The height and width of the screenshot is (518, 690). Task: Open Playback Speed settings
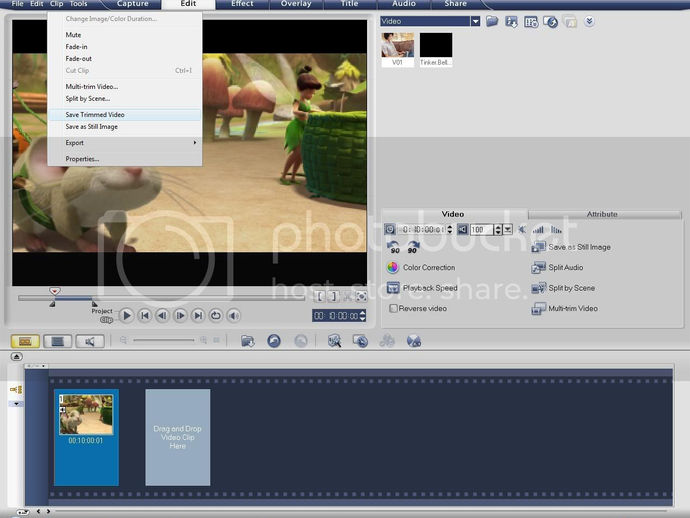tap(422, 288)
